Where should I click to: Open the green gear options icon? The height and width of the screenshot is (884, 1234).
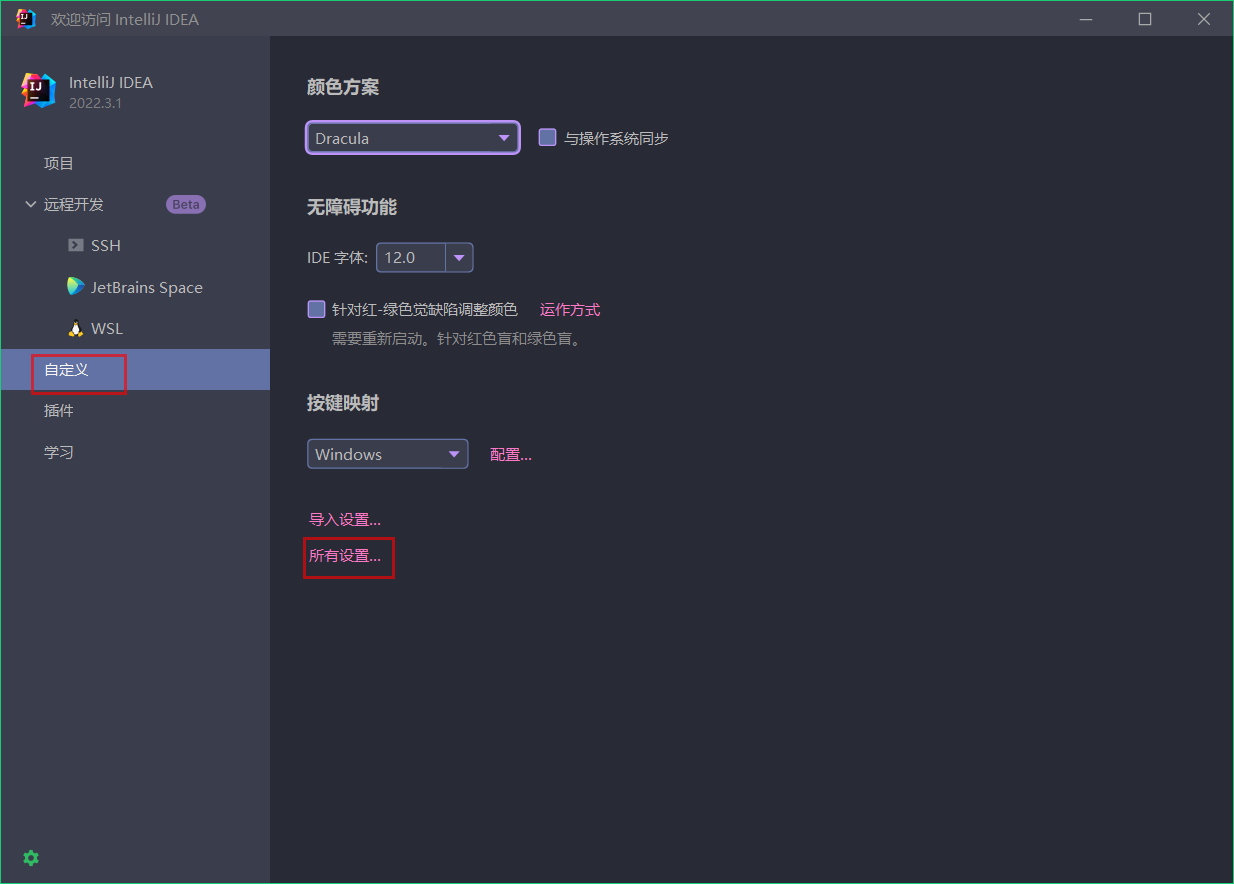click(31, 858)
